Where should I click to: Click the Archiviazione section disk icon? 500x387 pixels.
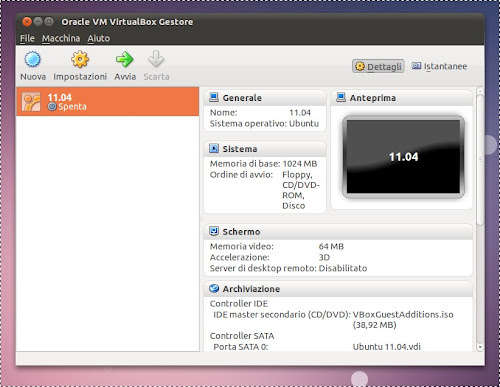(214, 288)
